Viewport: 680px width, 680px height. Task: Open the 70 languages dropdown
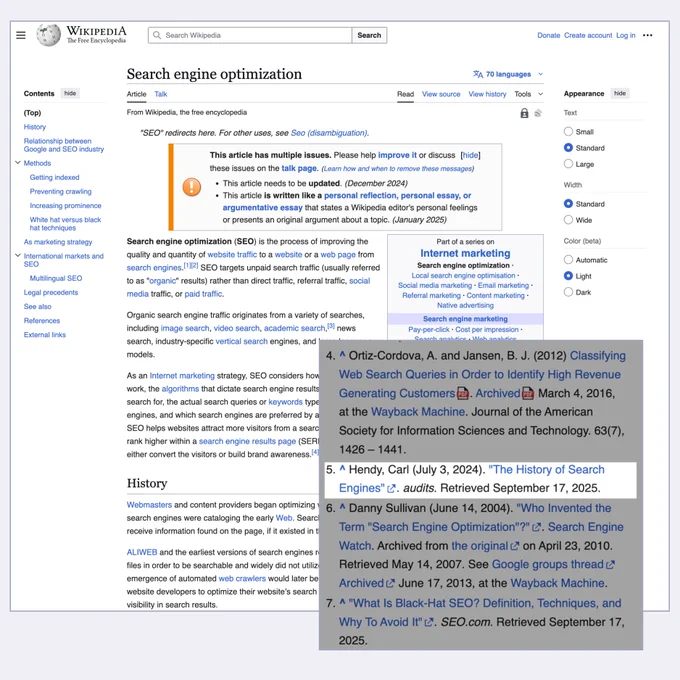[x=508, y=74]
